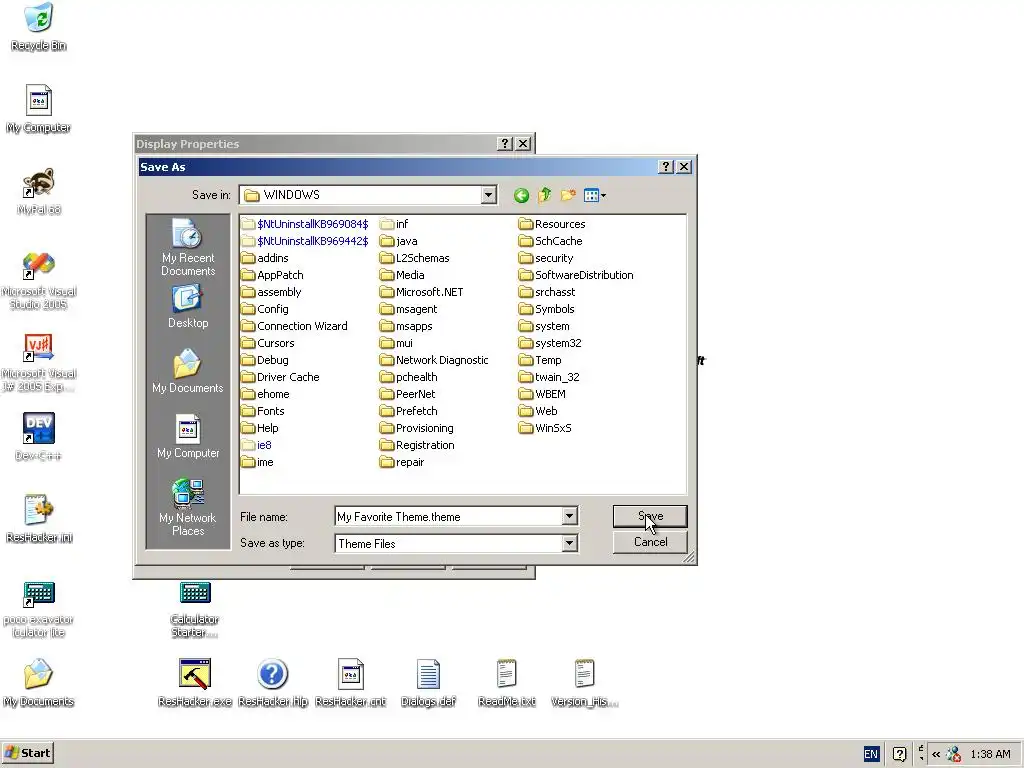
Task: Click the Save button
Action: (x=650, y=516)
